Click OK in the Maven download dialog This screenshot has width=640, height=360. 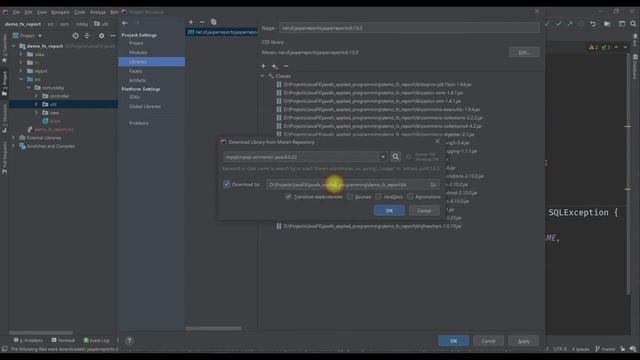pyautogui.click(x=389, y=211)
